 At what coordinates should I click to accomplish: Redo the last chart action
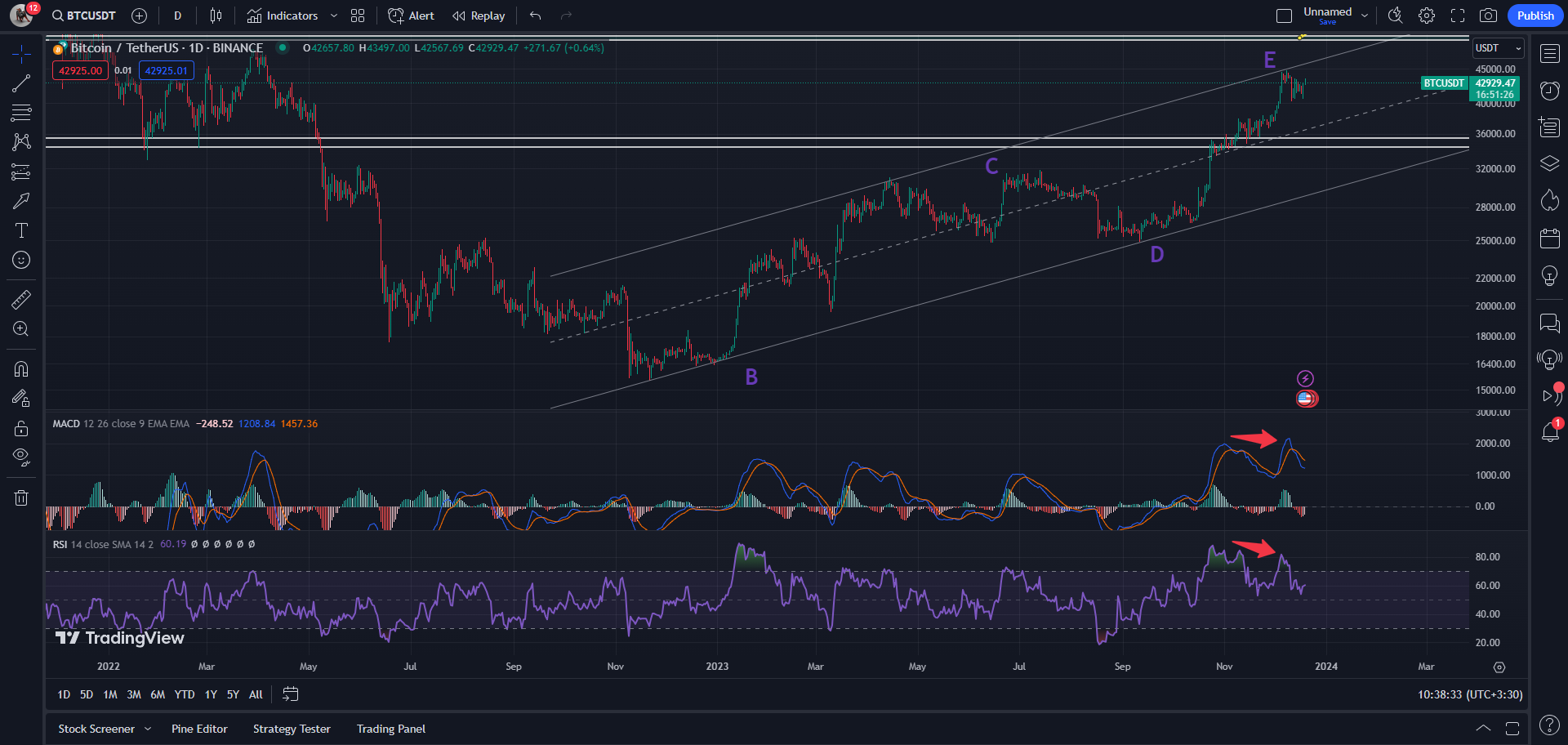[x=567, y=16]
